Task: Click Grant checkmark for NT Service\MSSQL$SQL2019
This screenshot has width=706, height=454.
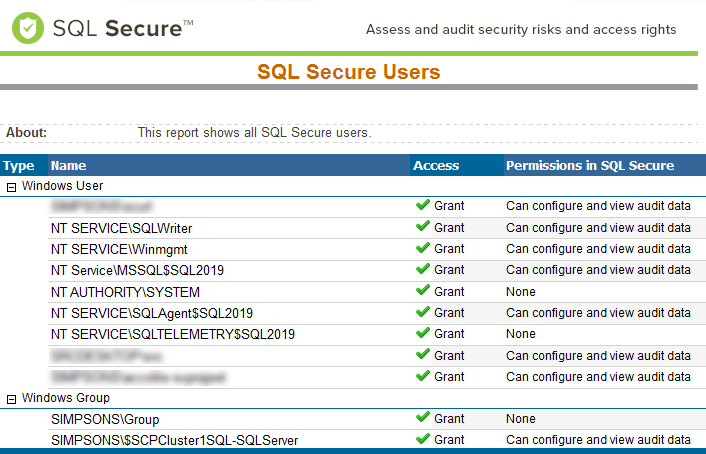Action: [423, 269]
